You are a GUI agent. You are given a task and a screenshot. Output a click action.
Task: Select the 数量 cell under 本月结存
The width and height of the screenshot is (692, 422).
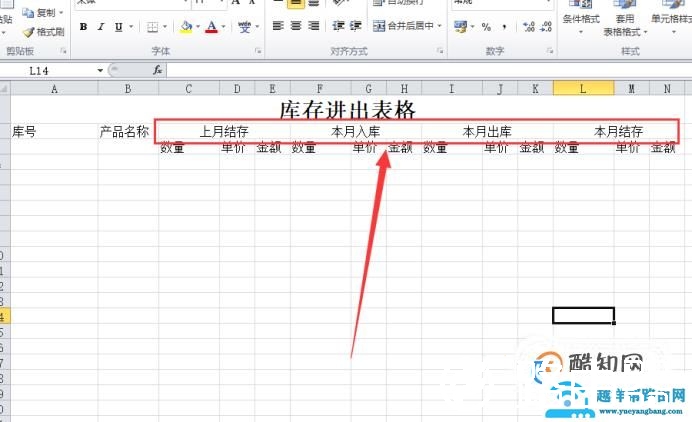click(x=583, y=147)
